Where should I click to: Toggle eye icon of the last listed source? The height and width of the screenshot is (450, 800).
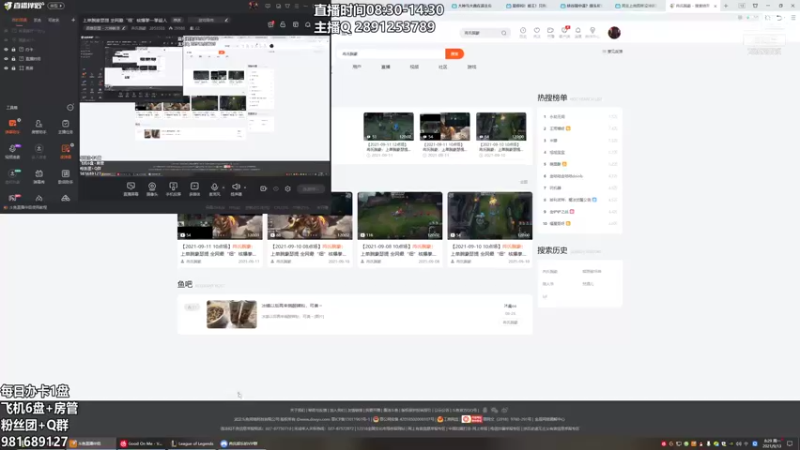[x=6, y=68]
